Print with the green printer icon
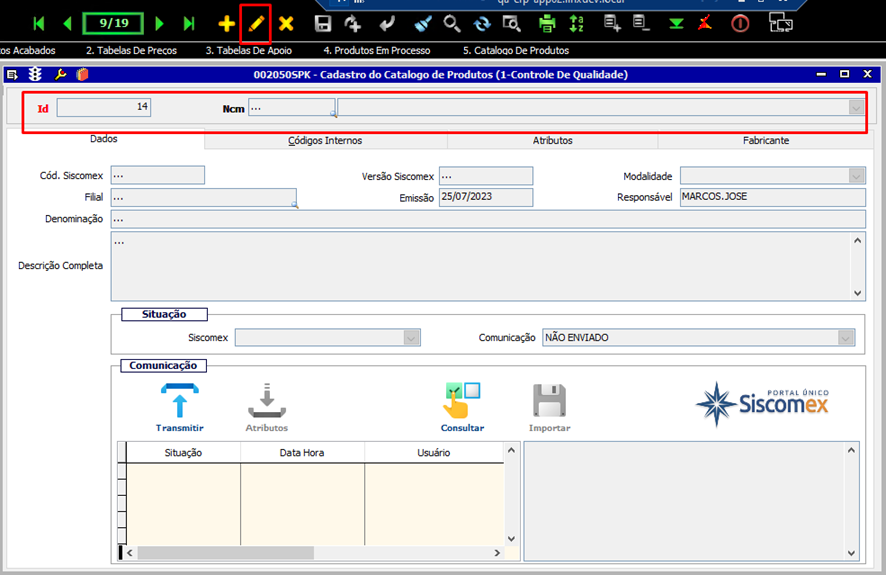Image resolution: width=886 pixels, height=575 pixels. 547,24
